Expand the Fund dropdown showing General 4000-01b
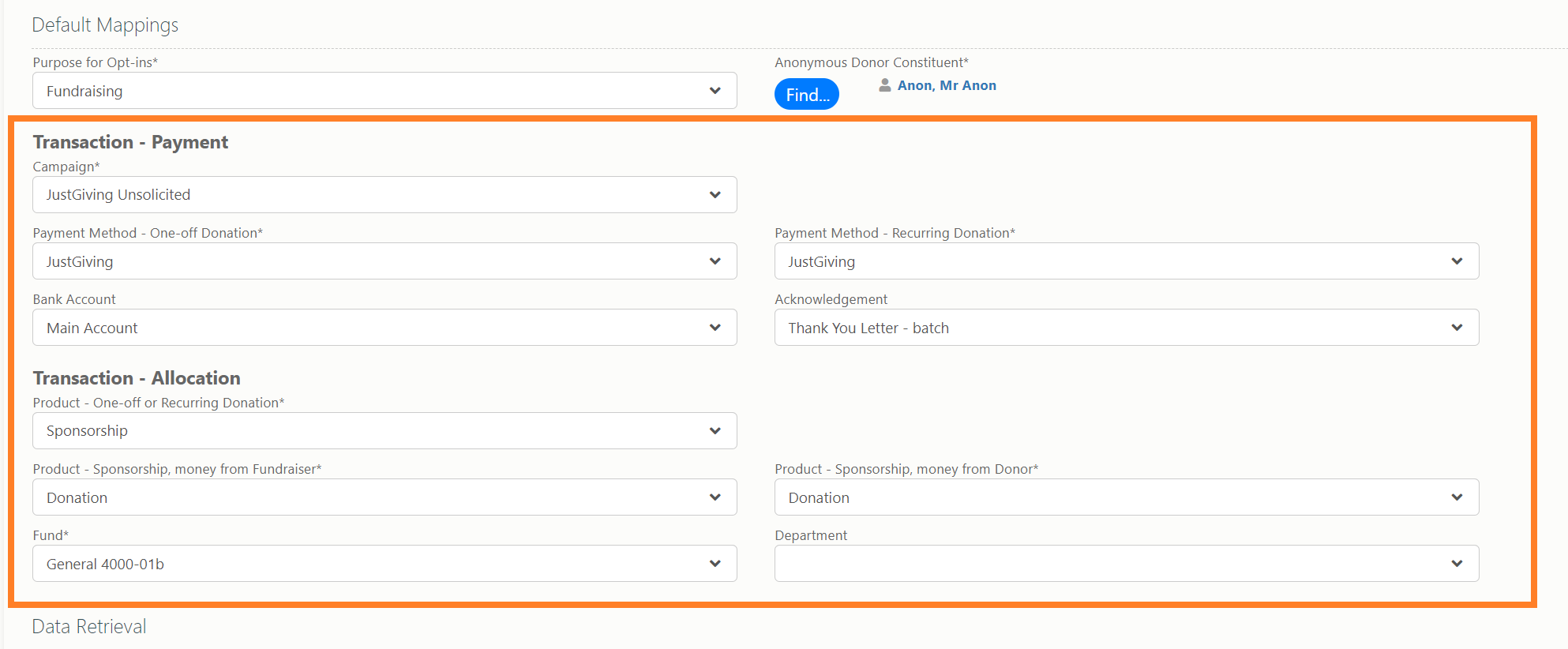Screen dimensions: 1568x649 (384, 564)
